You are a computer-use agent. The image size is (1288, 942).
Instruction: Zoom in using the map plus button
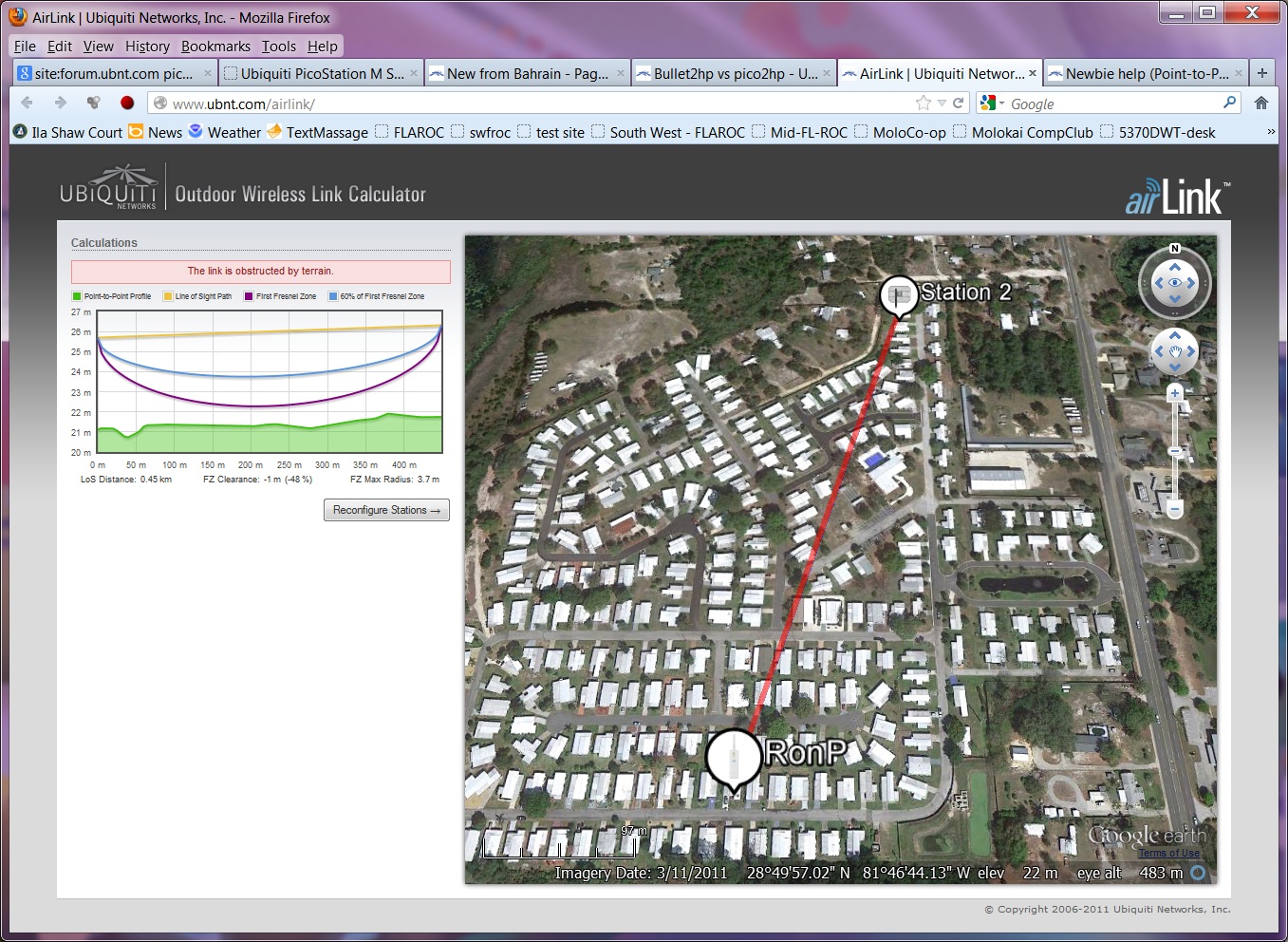[x=1175, y=393]
